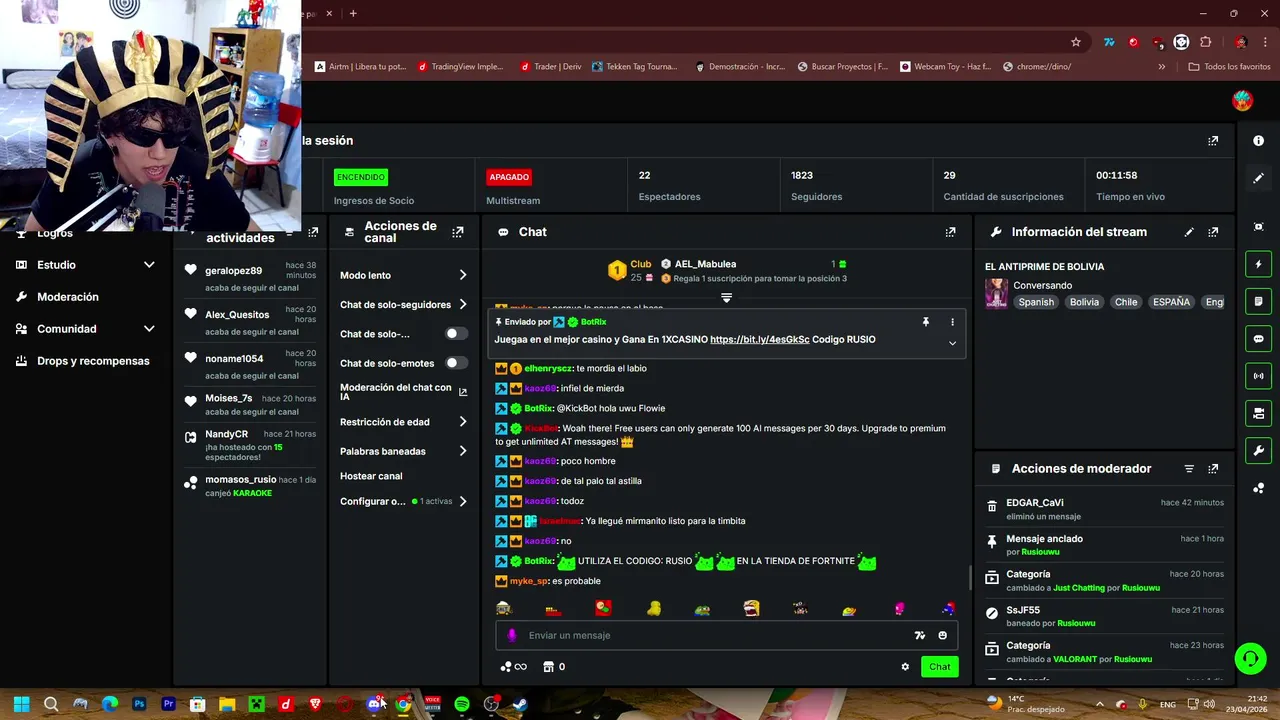Viewport: 1280px width, 720px height.
Task: Click the ENCENDIDO partner income badge
Action: click(360, 177)
